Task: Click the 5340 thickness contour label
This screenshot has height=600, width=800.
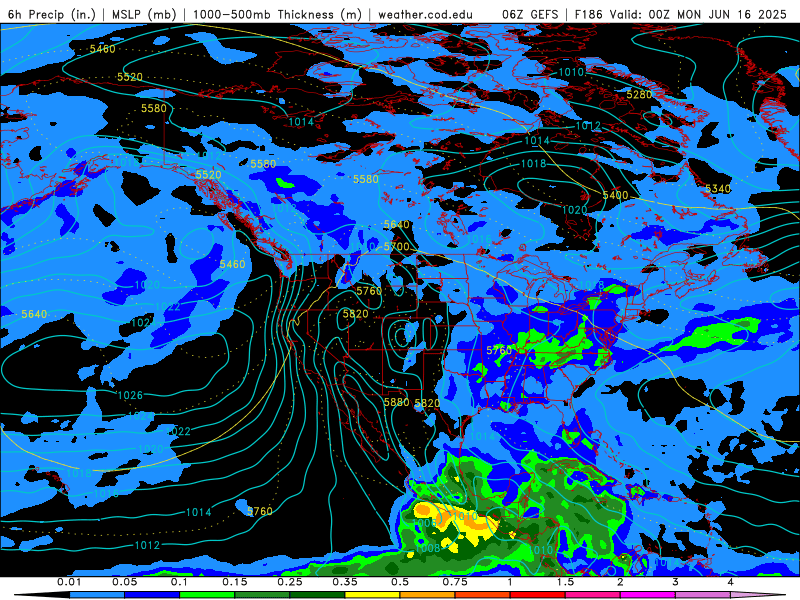Action: tap(718, 189)
